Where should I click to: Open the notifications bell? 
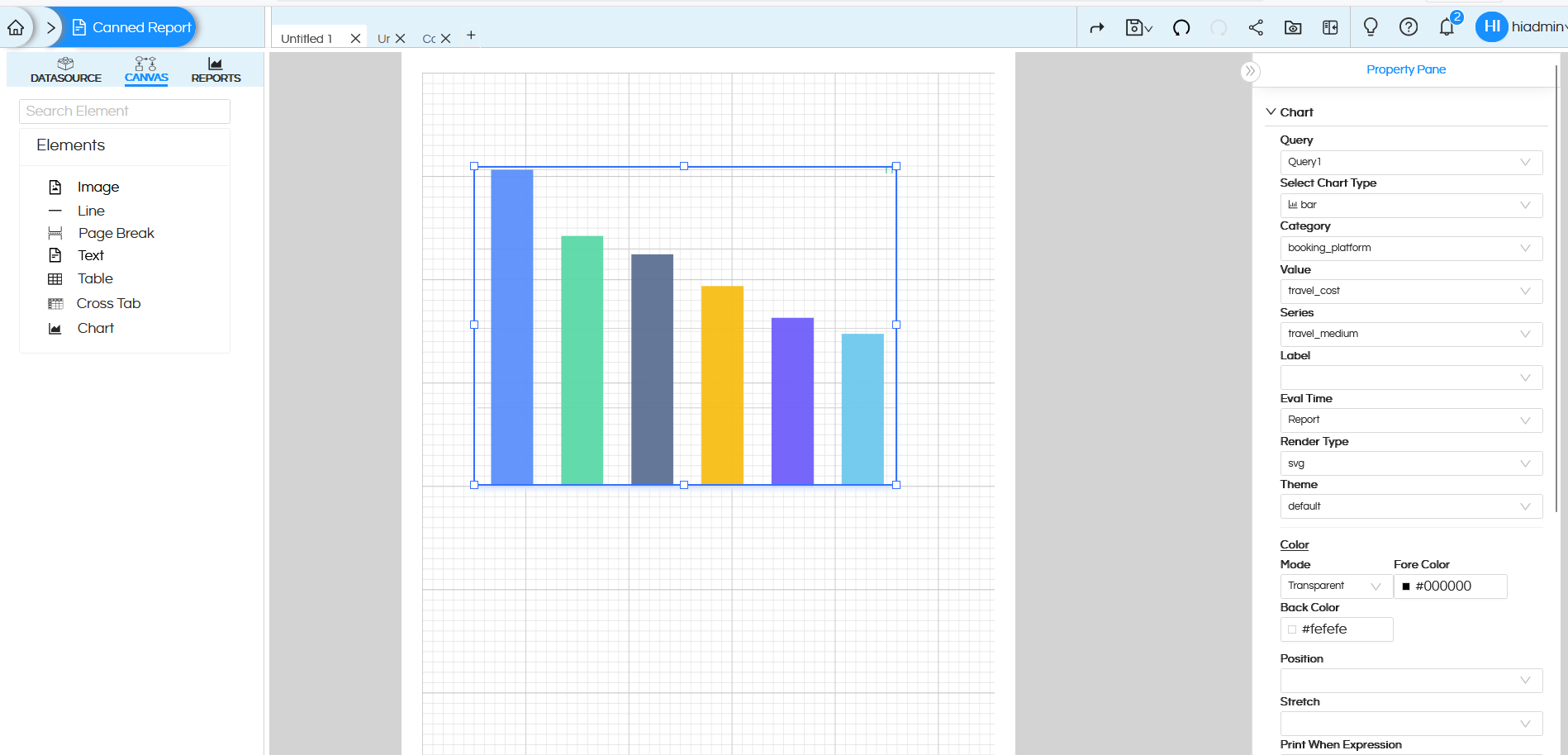point(1446,27)
